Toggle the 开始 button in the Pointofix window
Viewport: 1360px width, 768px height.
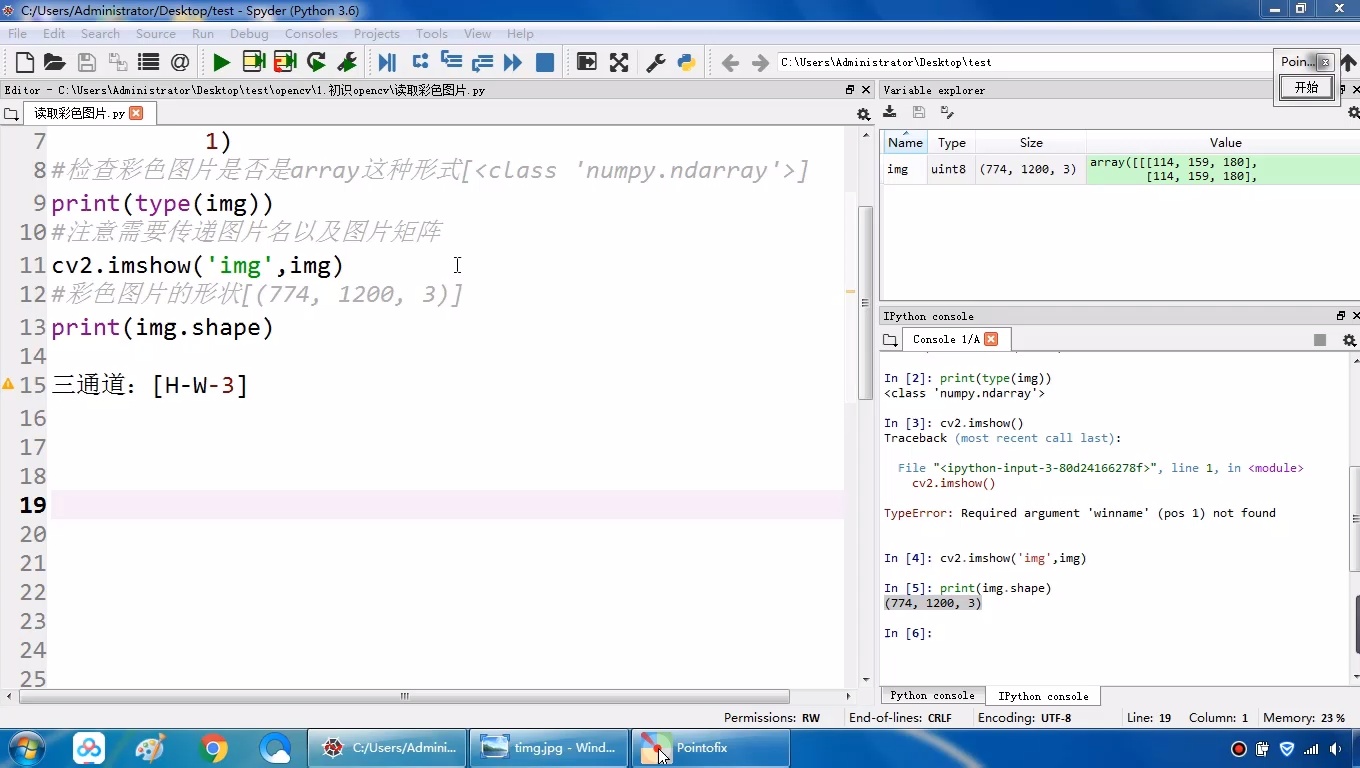pyautogui.click(x=1305, y=87)
